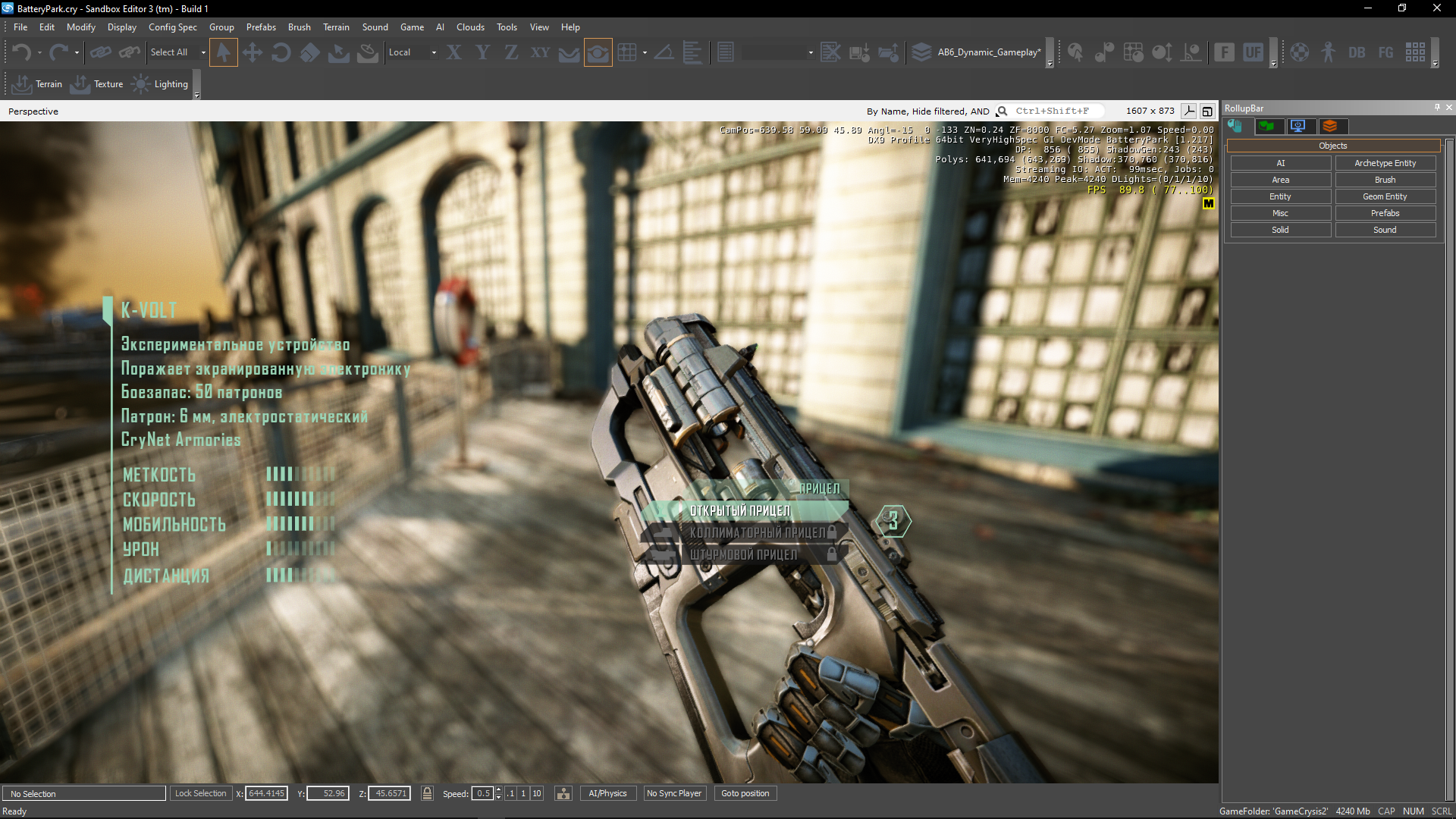1456x819 pixels.
Task: Click the Link objects chain icon
Action: click(x=100, y=52)
